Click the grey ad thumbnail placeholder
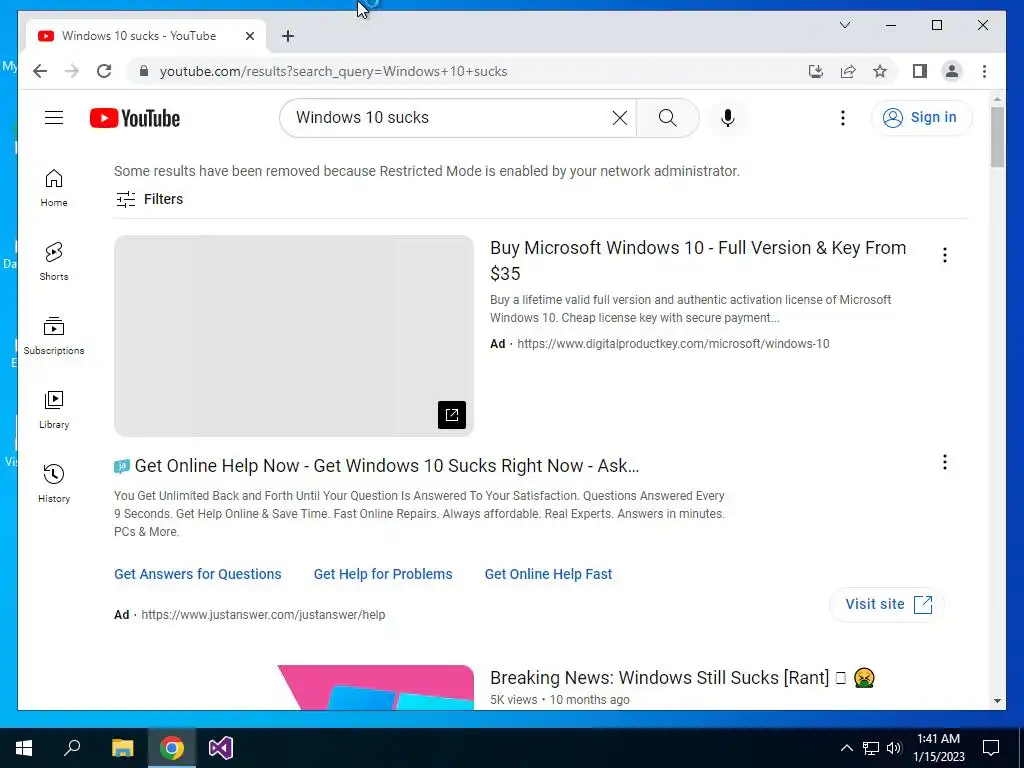Viewport: 1024px width, 768px height. [293, 336]
